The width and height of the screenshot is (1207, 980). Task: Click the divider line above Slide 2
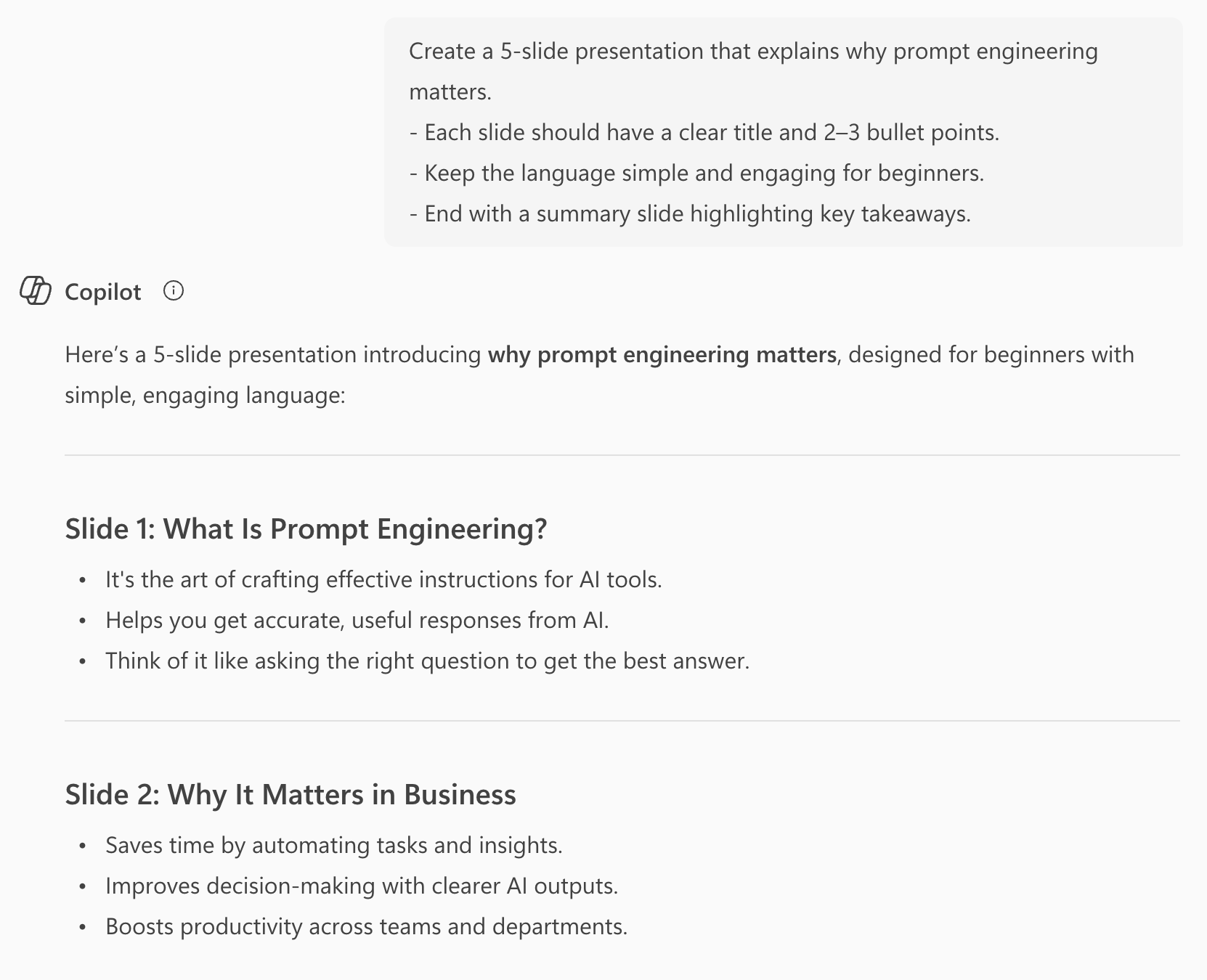622,721
